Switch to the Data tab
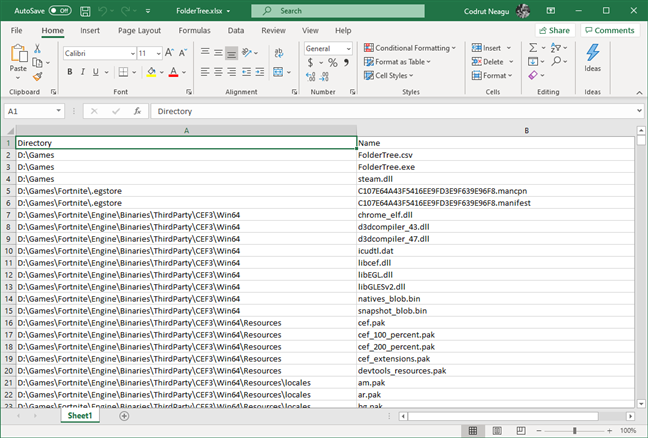 point(236,30)
